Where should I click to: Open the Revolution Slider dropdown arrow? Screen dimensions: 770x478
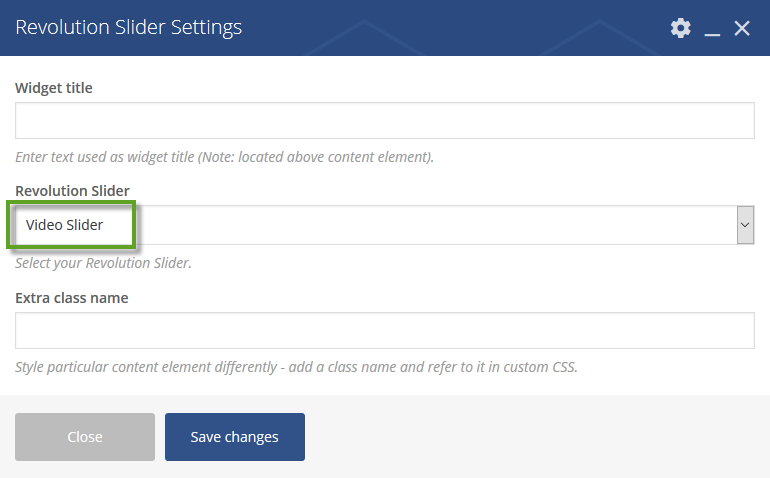[745, 225]
